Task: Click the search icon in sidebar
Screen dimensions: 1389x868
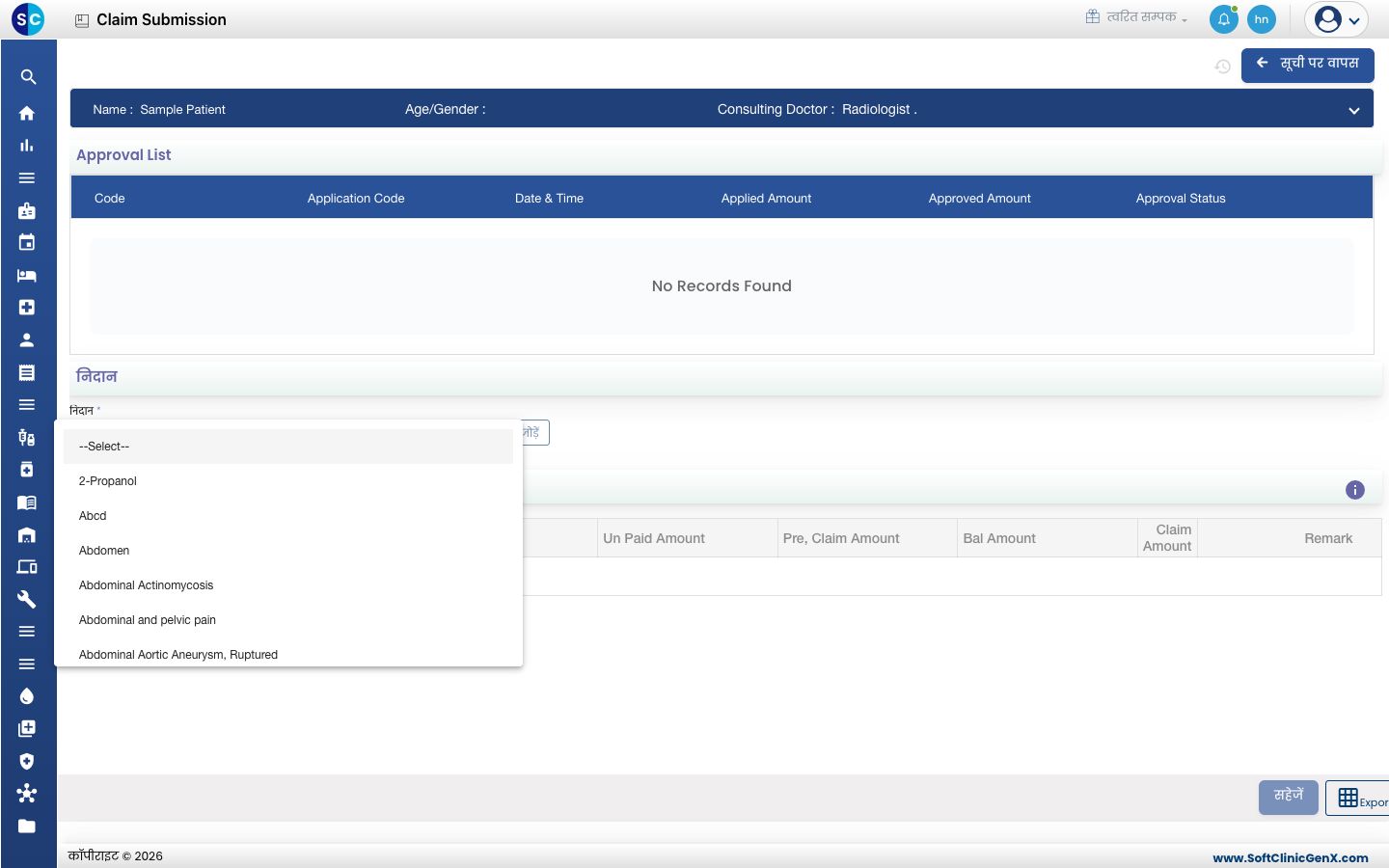Action: [27, 77]
